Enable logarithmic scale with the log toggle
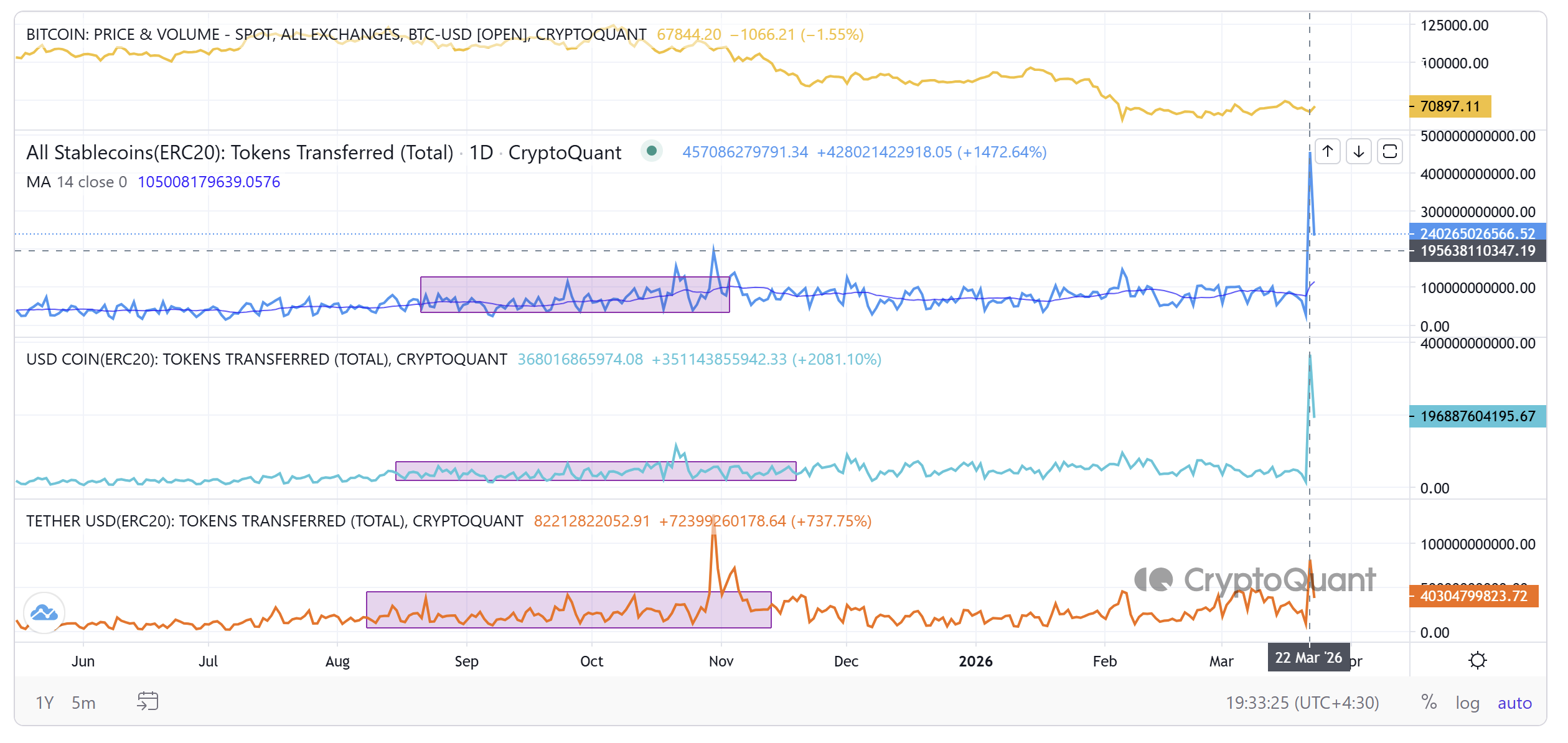 (x=1468, y=702)
